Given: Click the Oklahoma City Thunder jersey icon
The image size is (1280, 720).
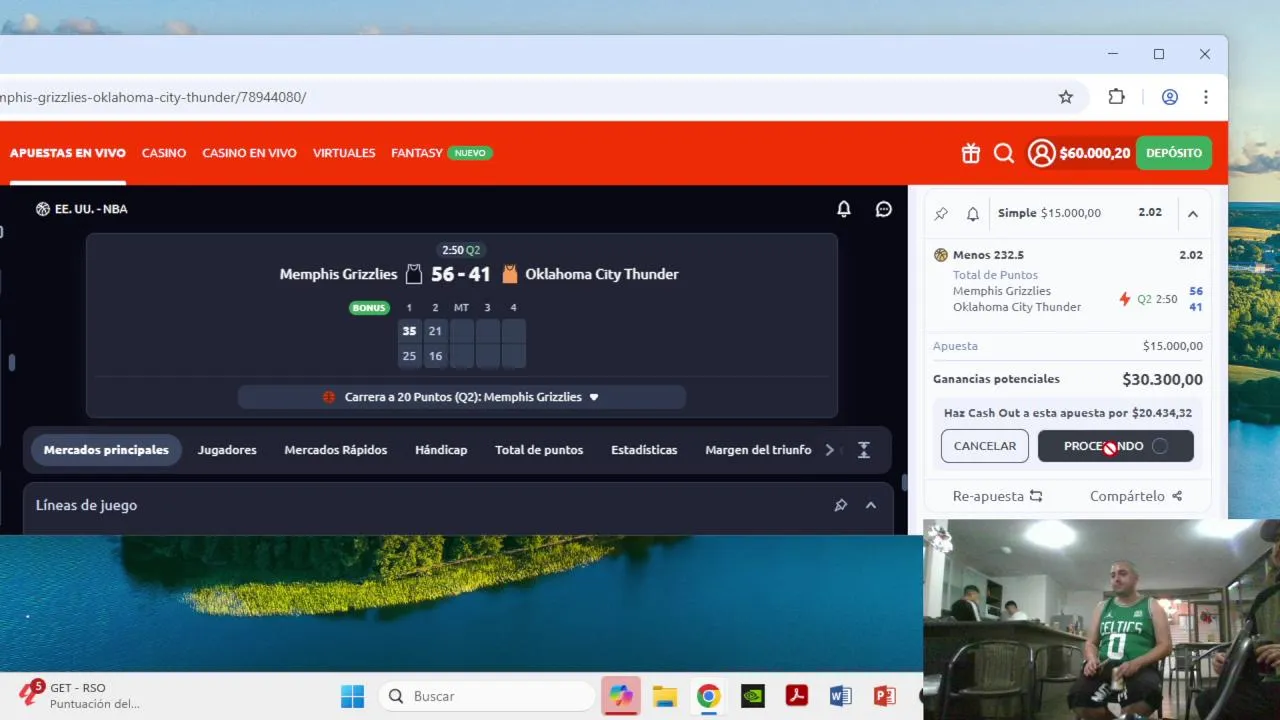Looking at the screenshot, I should pyautogui.click(x=510, y=274).
